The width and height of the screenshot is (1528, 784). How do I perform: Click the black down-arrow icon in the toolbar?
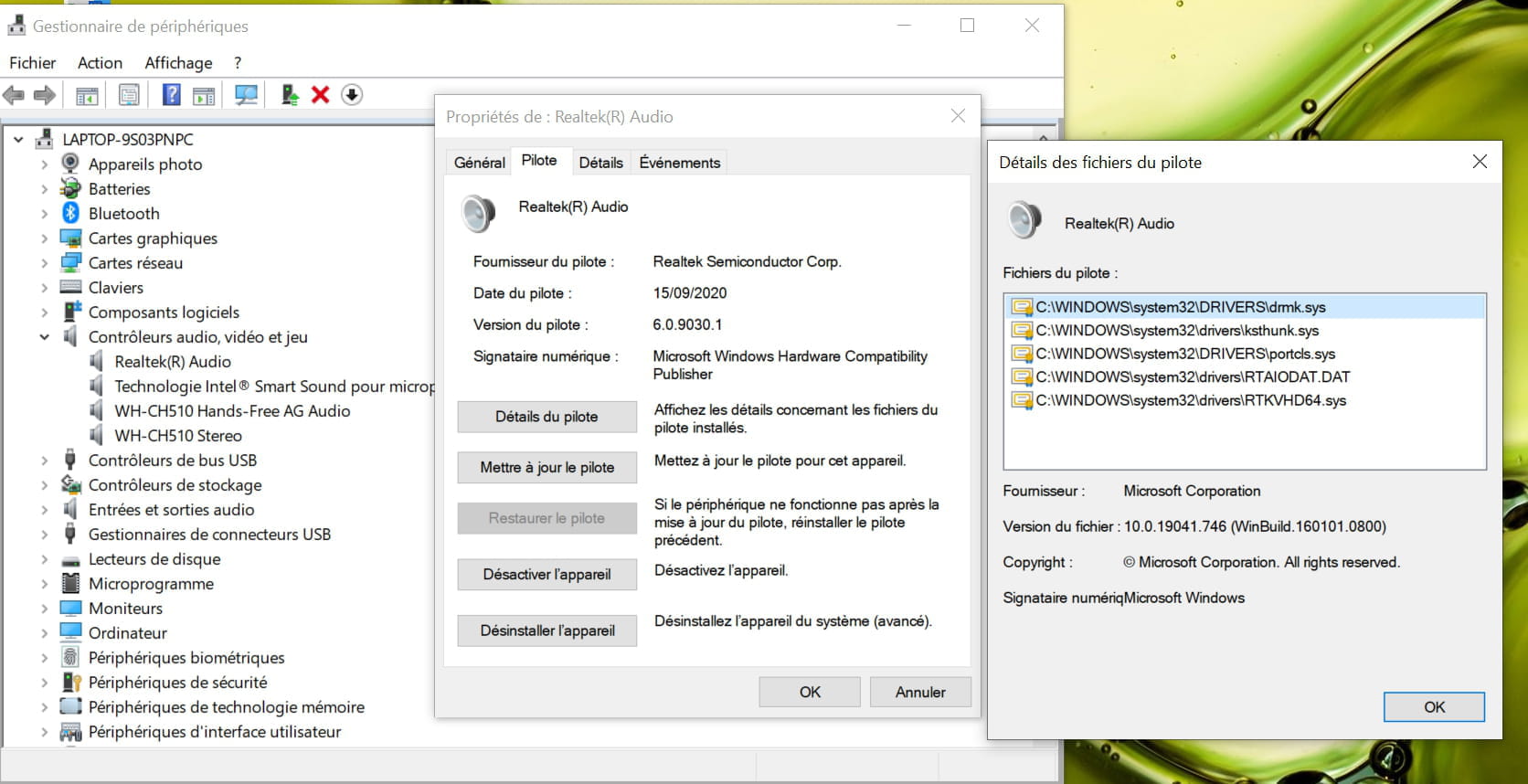pos(352,95)
